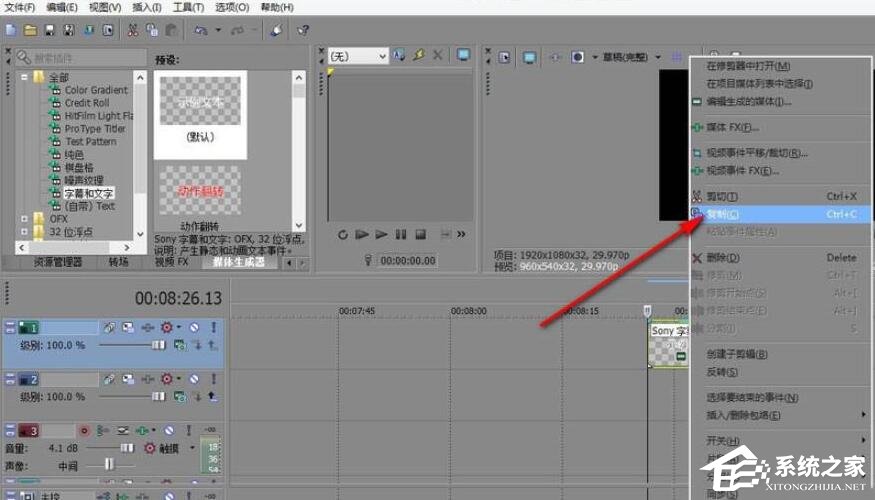
Task: Click the 搜索插件 search field
Action: [81, 57]
